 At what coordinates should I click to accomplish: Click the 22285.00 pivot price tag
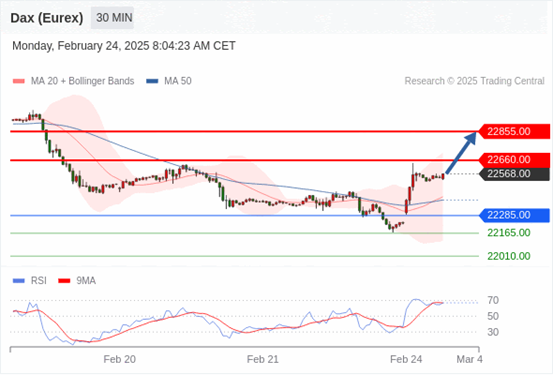click(x=514, y=215)
